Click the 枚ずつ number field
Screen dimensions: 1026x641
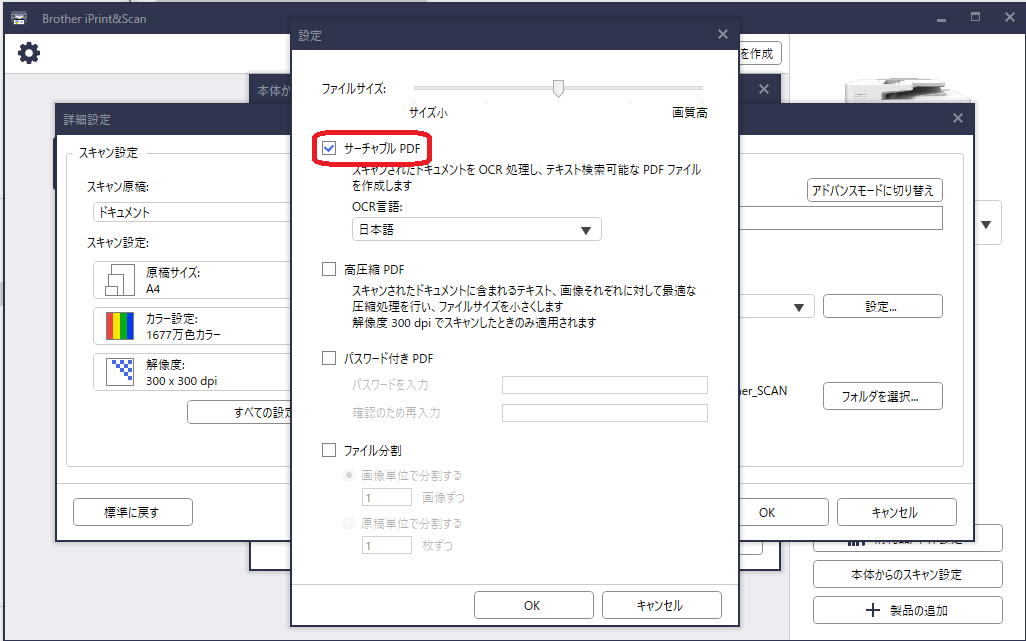[x=387, y=545]
